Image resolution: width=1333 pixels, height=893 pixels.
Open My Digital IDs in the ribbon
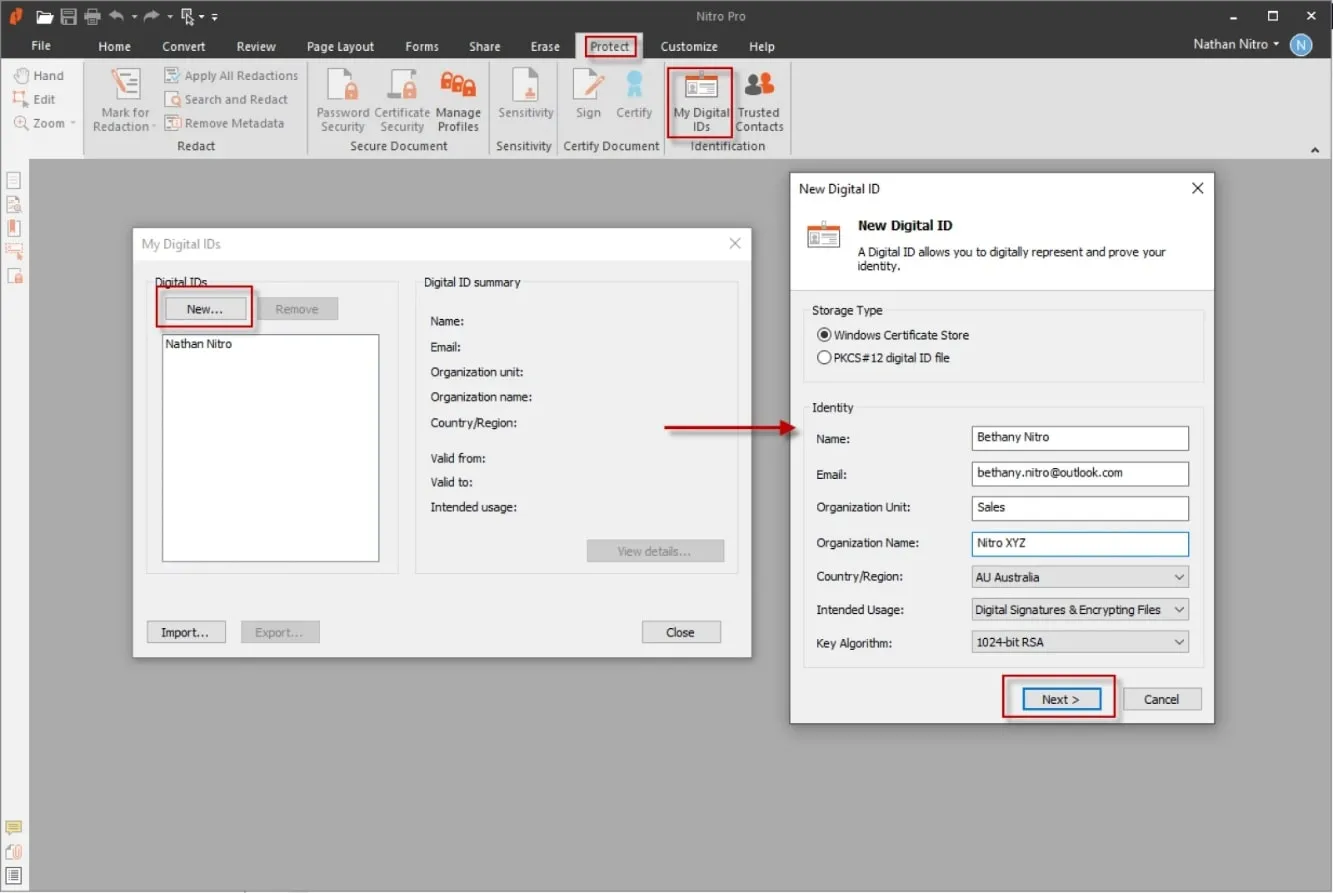(x=701, y=101)
